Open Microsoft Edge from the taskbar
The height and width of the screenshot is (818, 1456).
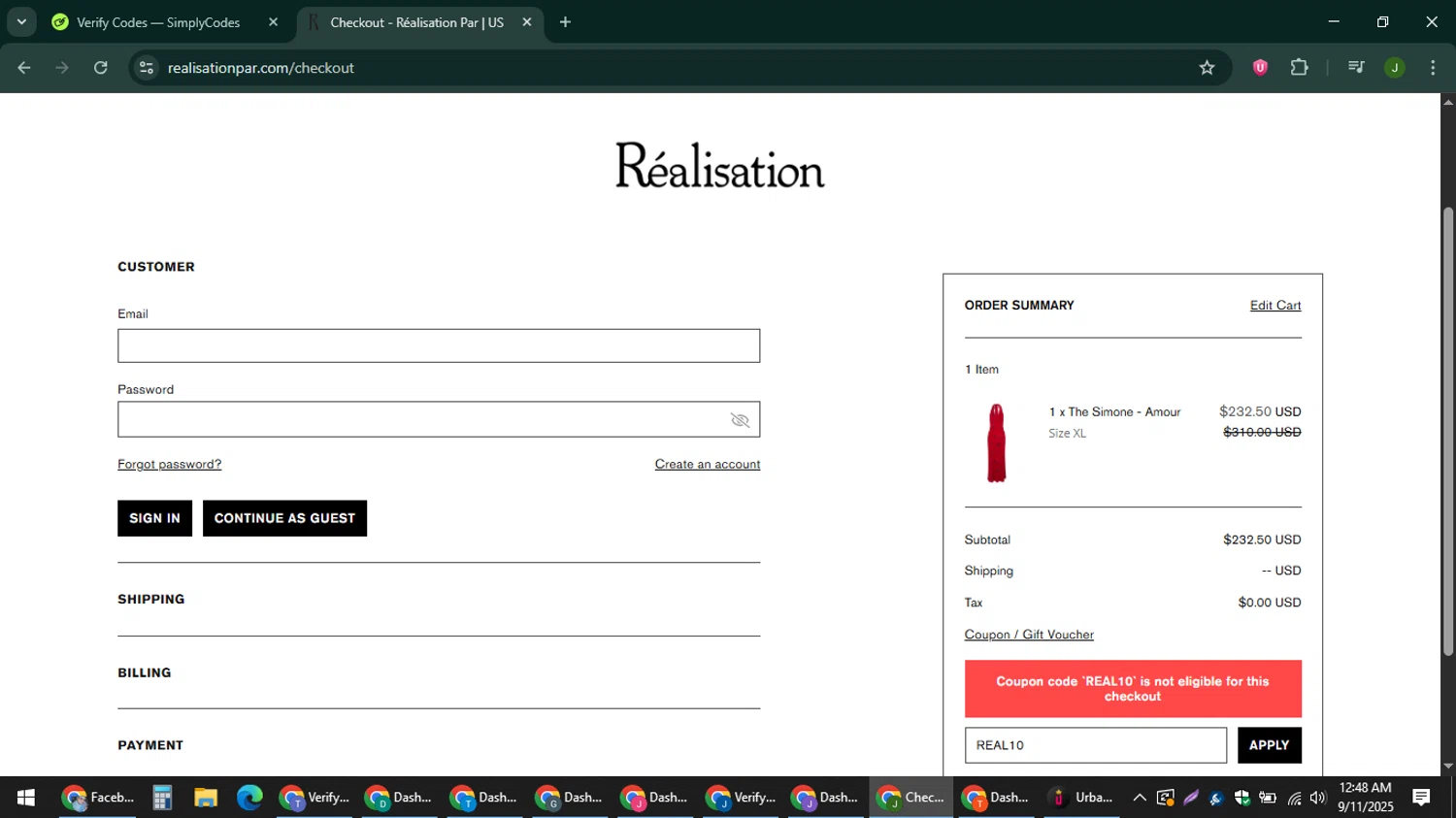click(249, 798)
